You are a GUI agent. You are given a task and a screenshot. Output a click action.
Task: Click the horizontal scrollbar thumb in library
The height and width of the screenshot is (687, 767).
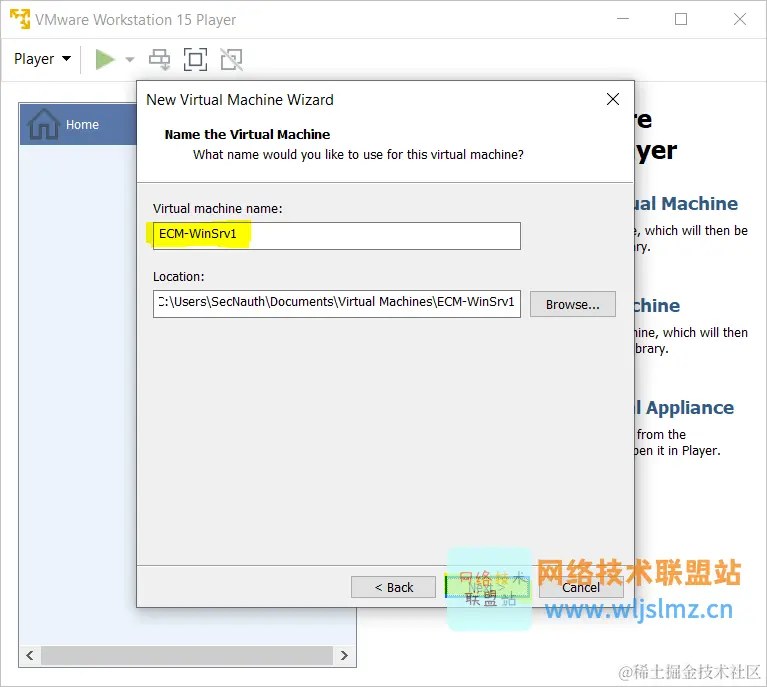(x=187, y=655)
